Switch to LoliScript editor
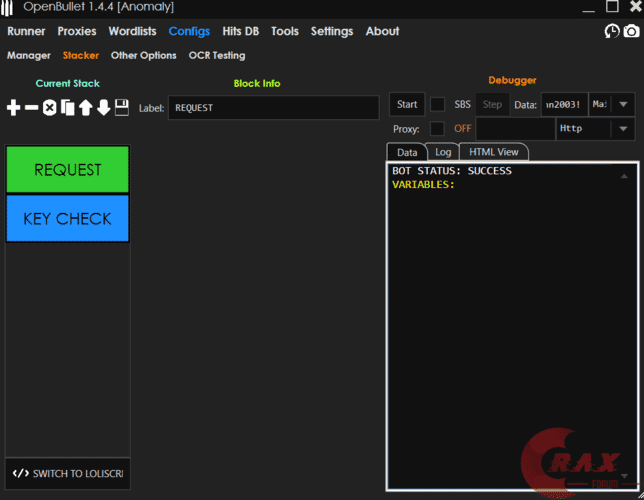The height and width of the screenshot is (500, 644). pos(68,473)
